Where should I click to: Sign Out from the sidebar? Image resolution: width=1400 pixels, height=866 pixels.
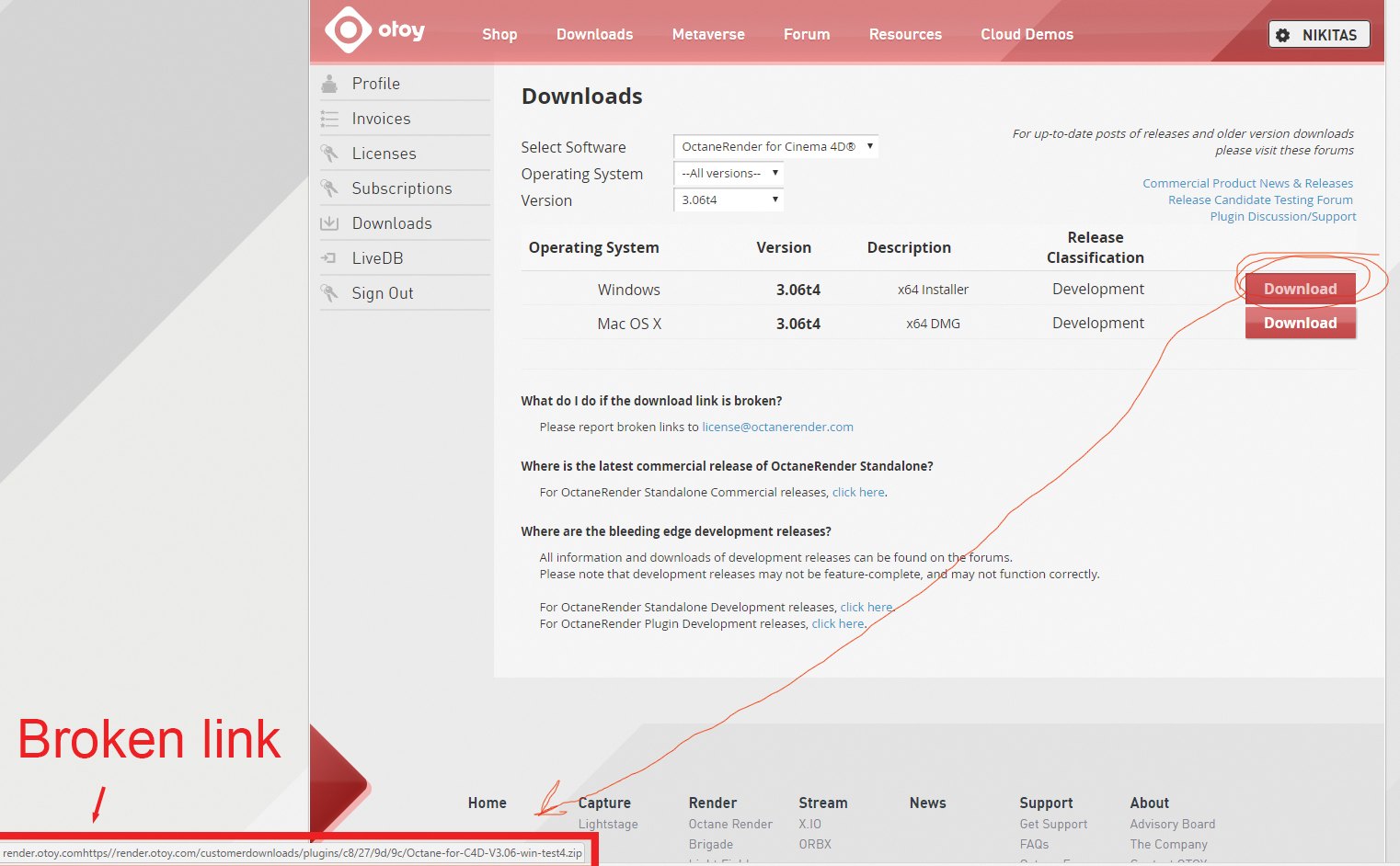[x=383, y=293]
